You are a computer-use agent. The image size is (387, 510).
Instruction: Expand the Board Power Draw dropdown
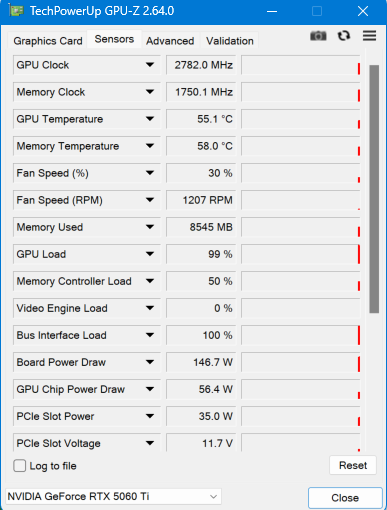coord(150,362)
